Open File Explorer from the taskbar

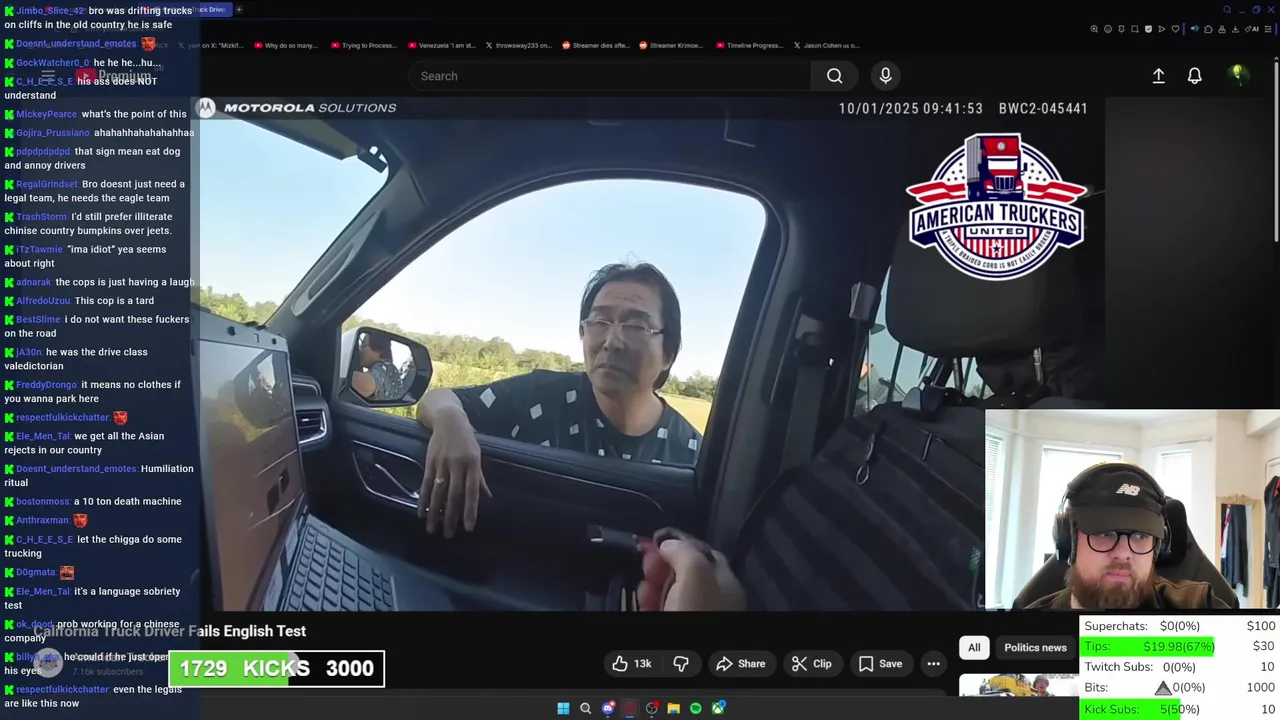click(674, 708)
